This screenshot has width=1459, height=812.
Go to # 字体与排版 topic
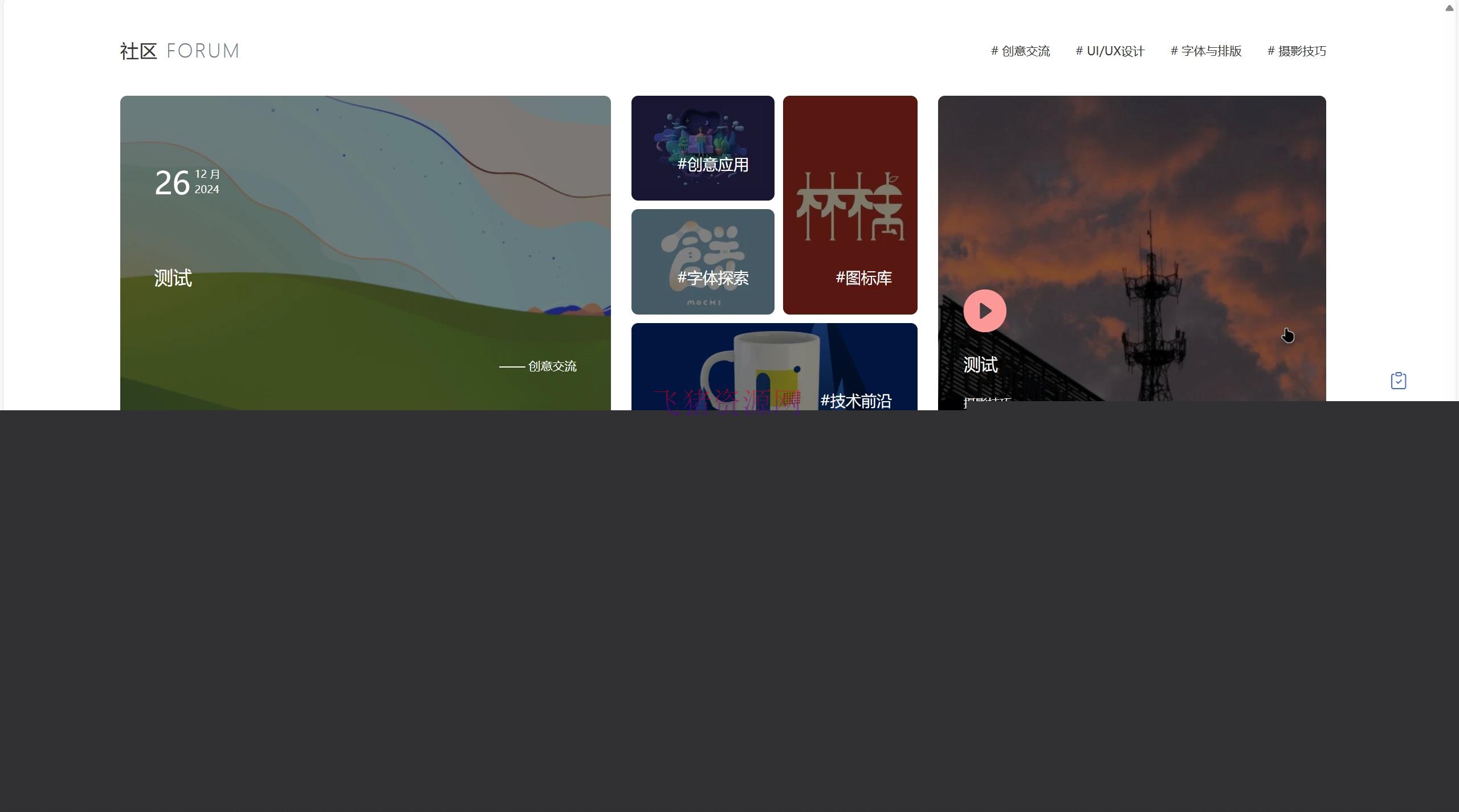coord(1206,51)
